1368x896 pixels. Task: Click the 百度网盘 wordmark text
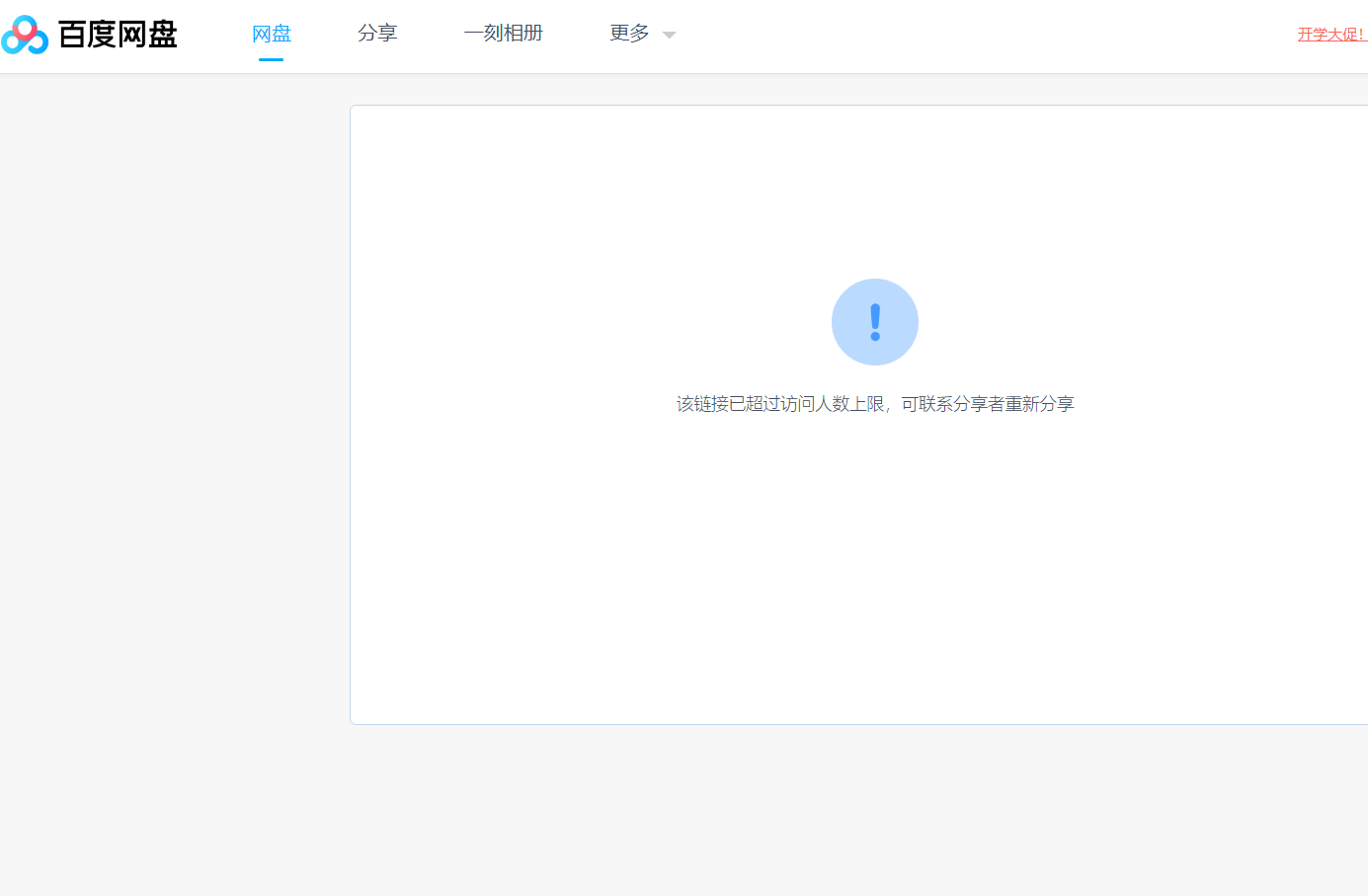click(118, 33)
